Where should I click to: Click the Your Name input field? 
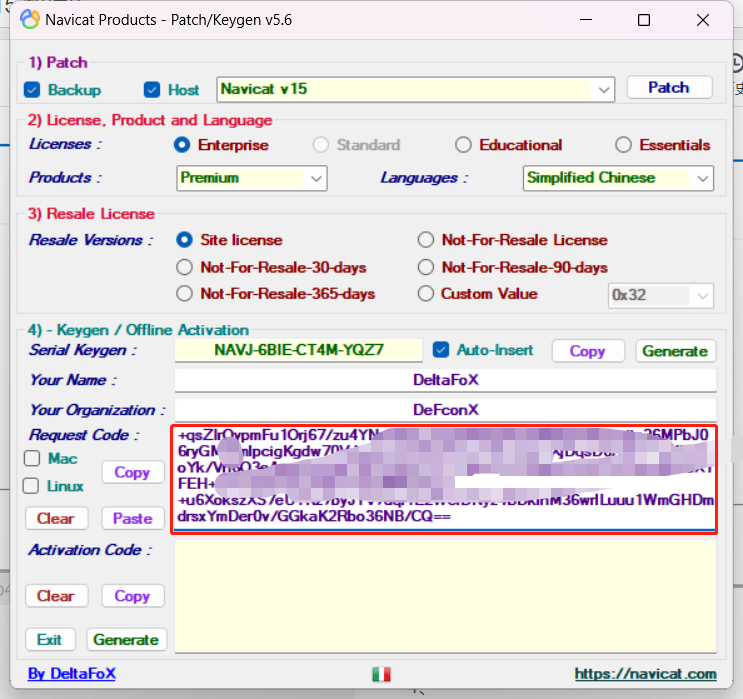pos(445,381)
